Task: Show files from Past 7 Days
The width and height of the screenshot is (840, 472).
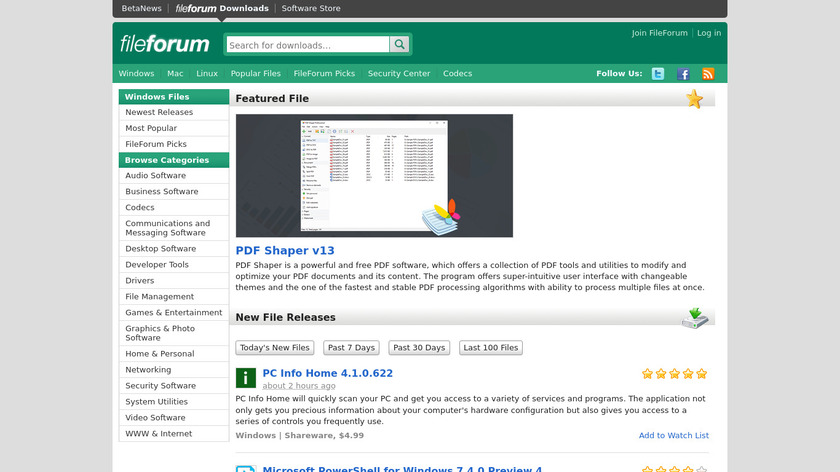Action: click(x=351, y=348)
